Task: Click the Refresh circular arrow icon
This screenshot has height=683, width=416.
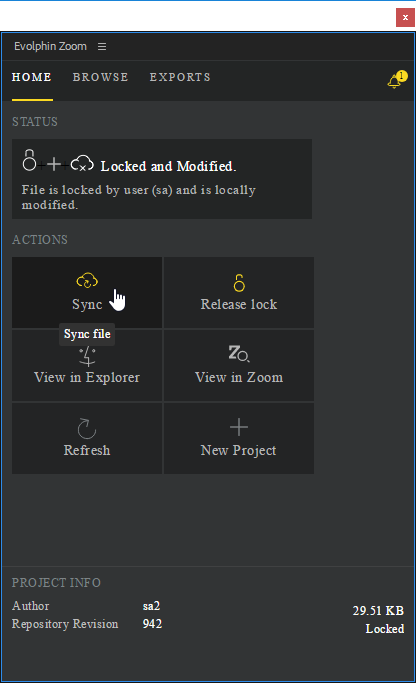Action: 87,428
